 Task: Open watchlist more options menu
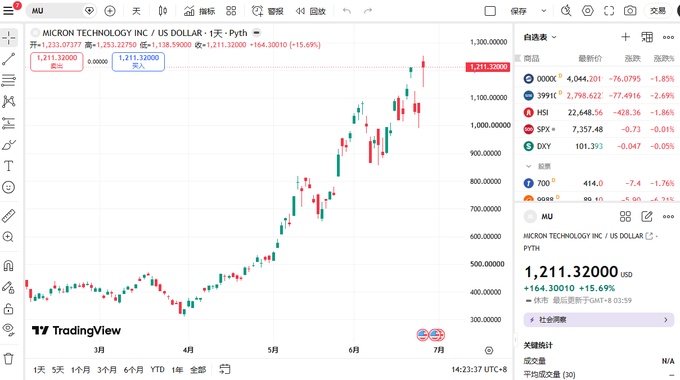coord(668,37)
